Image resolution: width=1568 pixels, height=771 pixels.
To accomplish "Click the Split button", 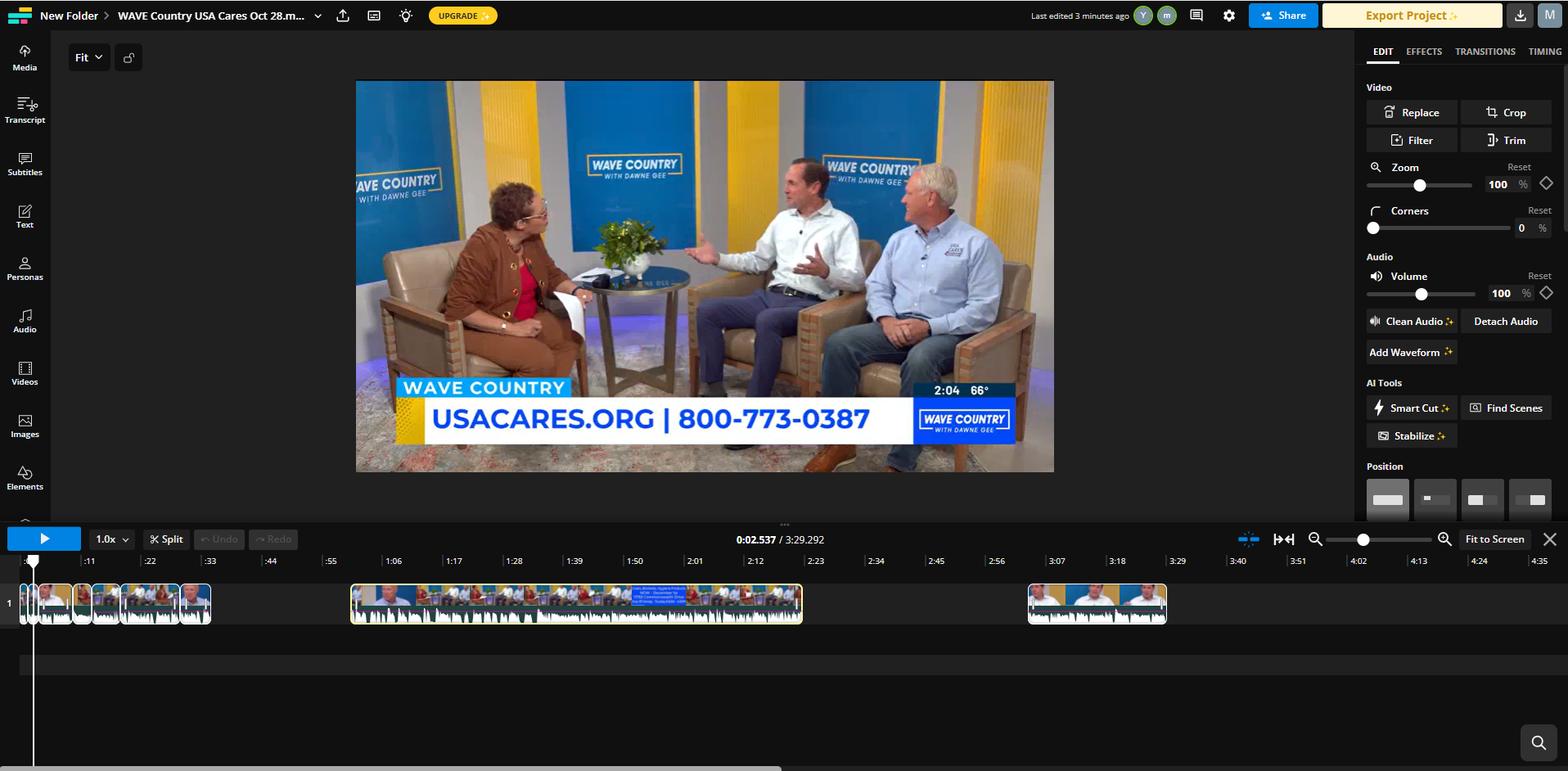I will 166,539.
